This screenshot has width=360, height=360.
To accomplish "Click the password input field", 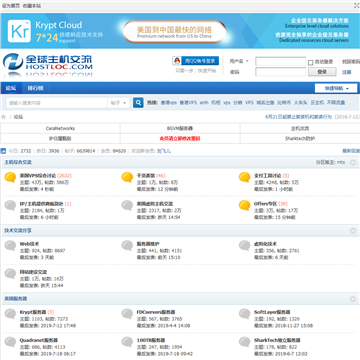I will coord(280,72).
